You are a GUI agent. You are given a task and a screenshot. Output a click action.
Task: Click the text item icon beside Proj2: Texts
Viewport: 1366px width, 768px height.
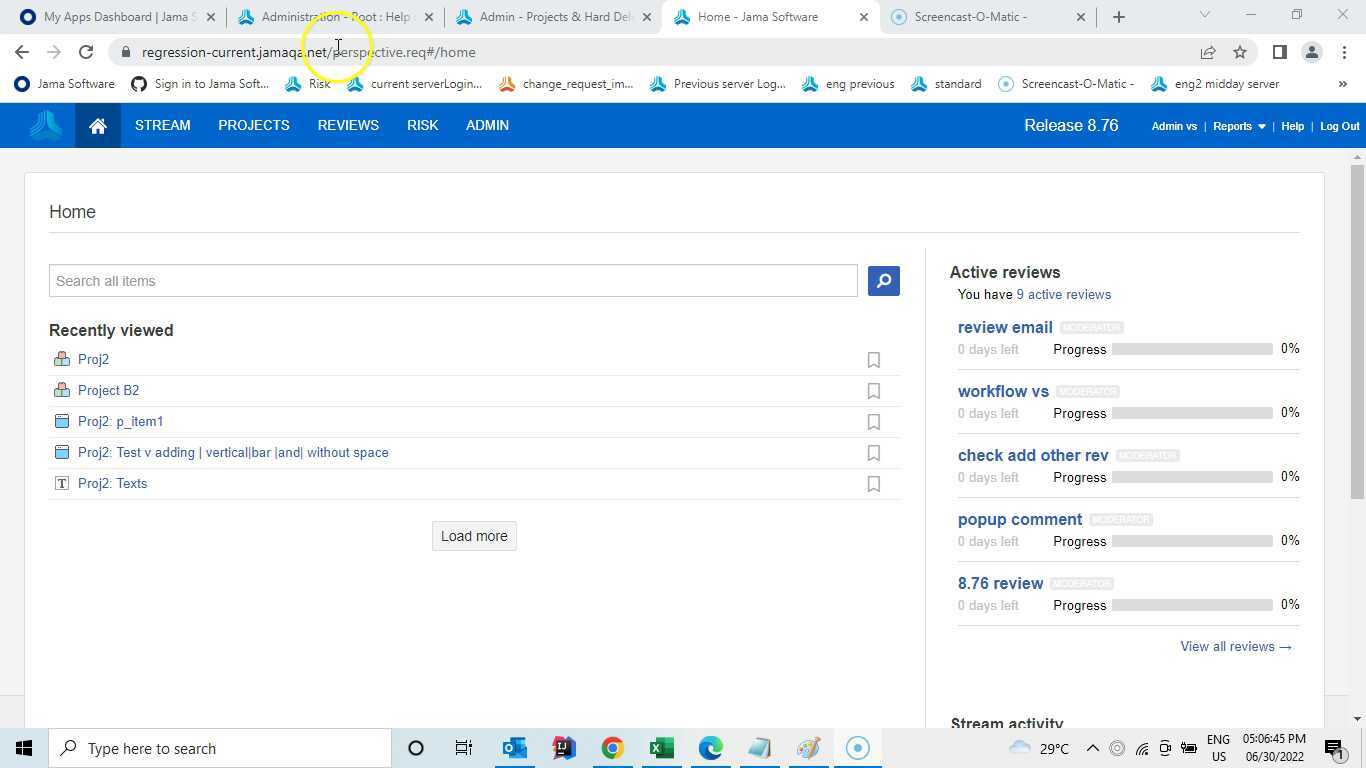pos(62,484)
